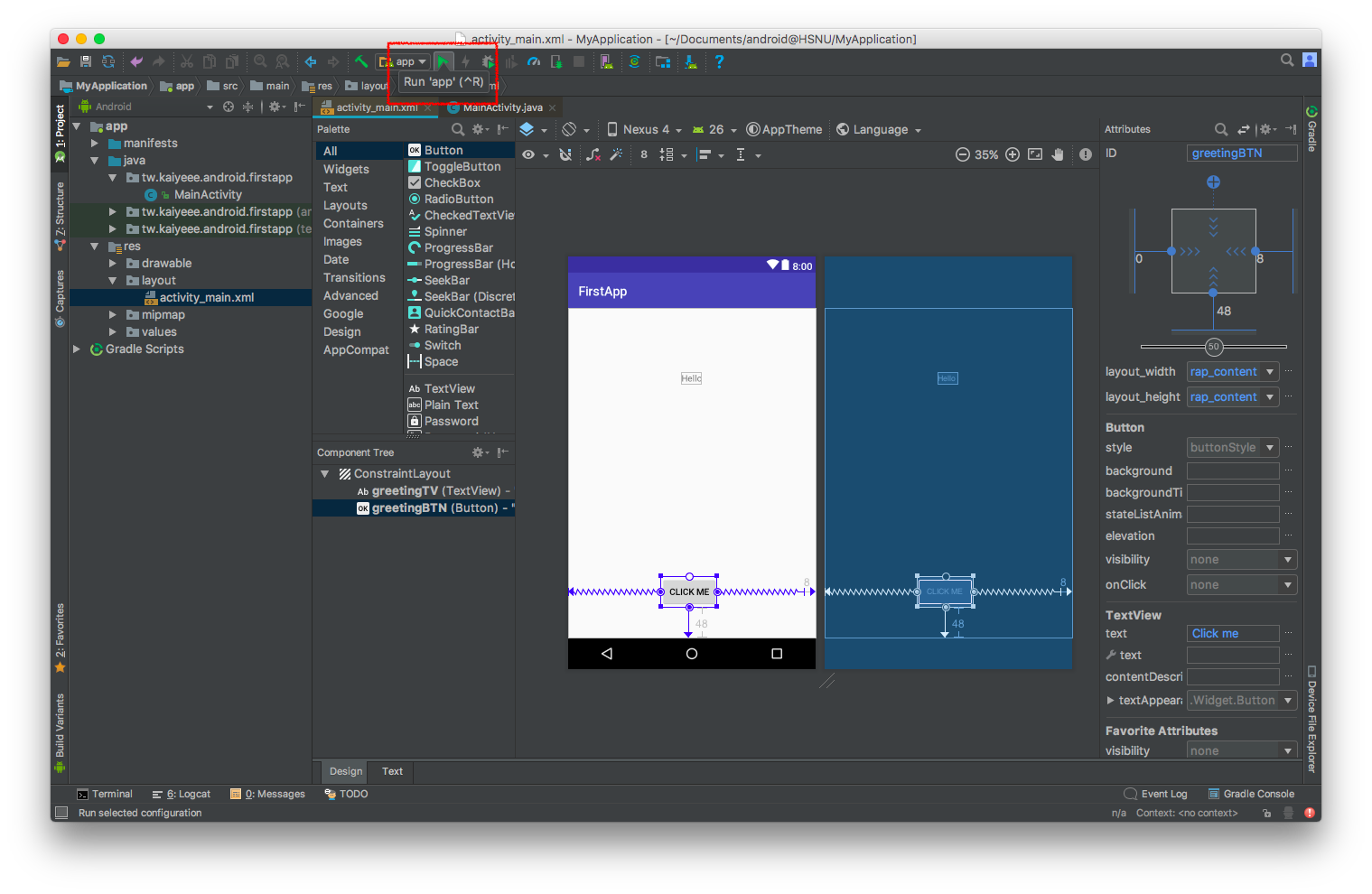Select the Widgets palette category

(346, 169)
